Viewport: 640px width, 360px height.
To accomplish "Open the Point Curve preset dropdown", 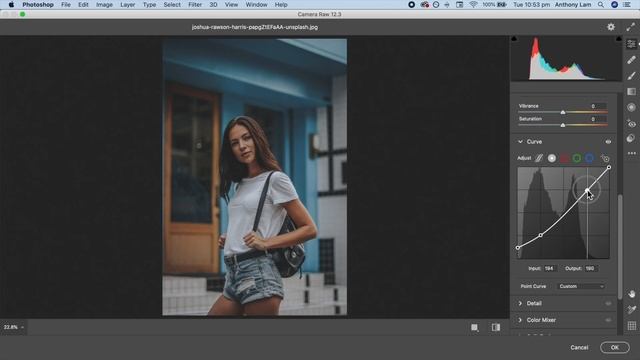I will point(581,287).
